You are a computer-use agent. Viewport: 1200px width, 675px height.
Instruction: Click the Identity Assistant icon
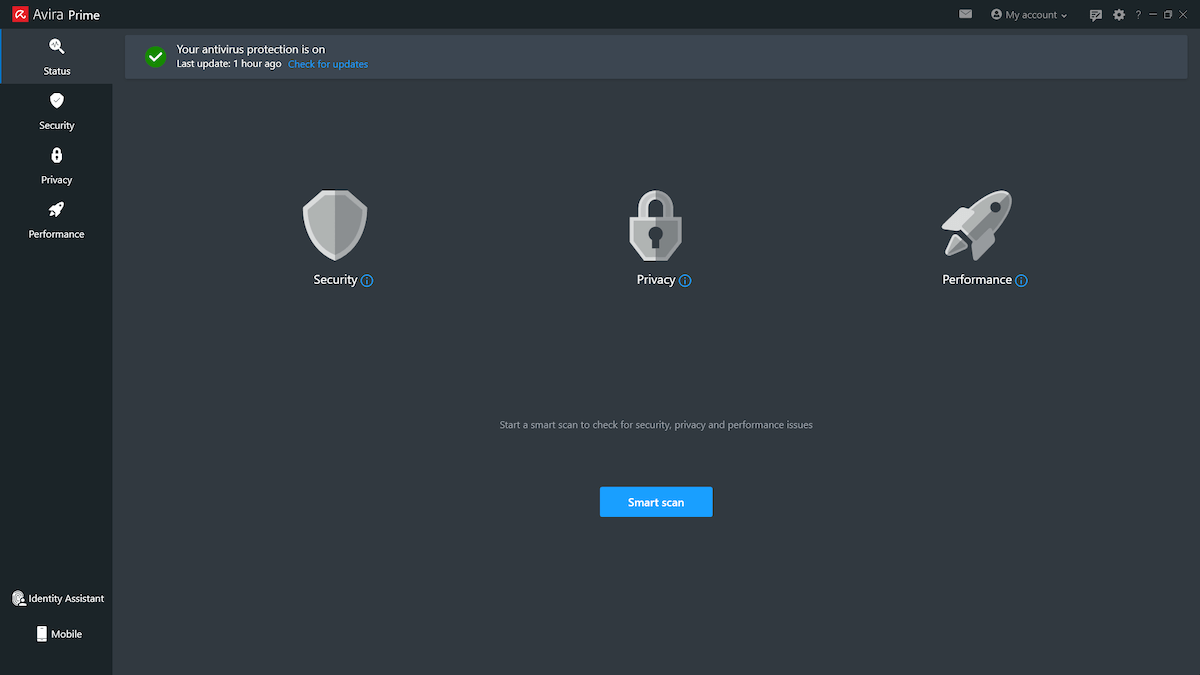click(x=18, y=597)
